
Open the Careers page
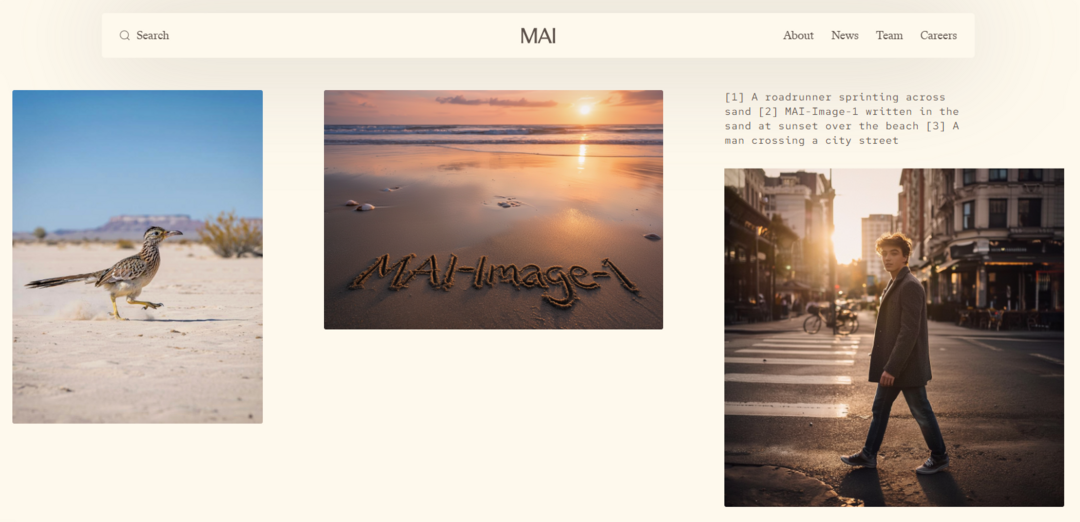click(x=938, y=35)
